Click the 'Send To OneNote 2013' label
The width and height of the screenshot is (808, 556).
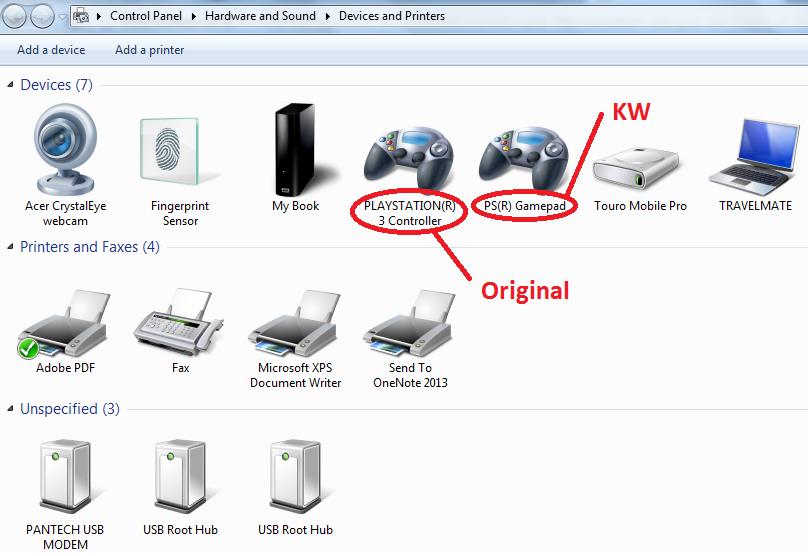[x=410, y=375]
